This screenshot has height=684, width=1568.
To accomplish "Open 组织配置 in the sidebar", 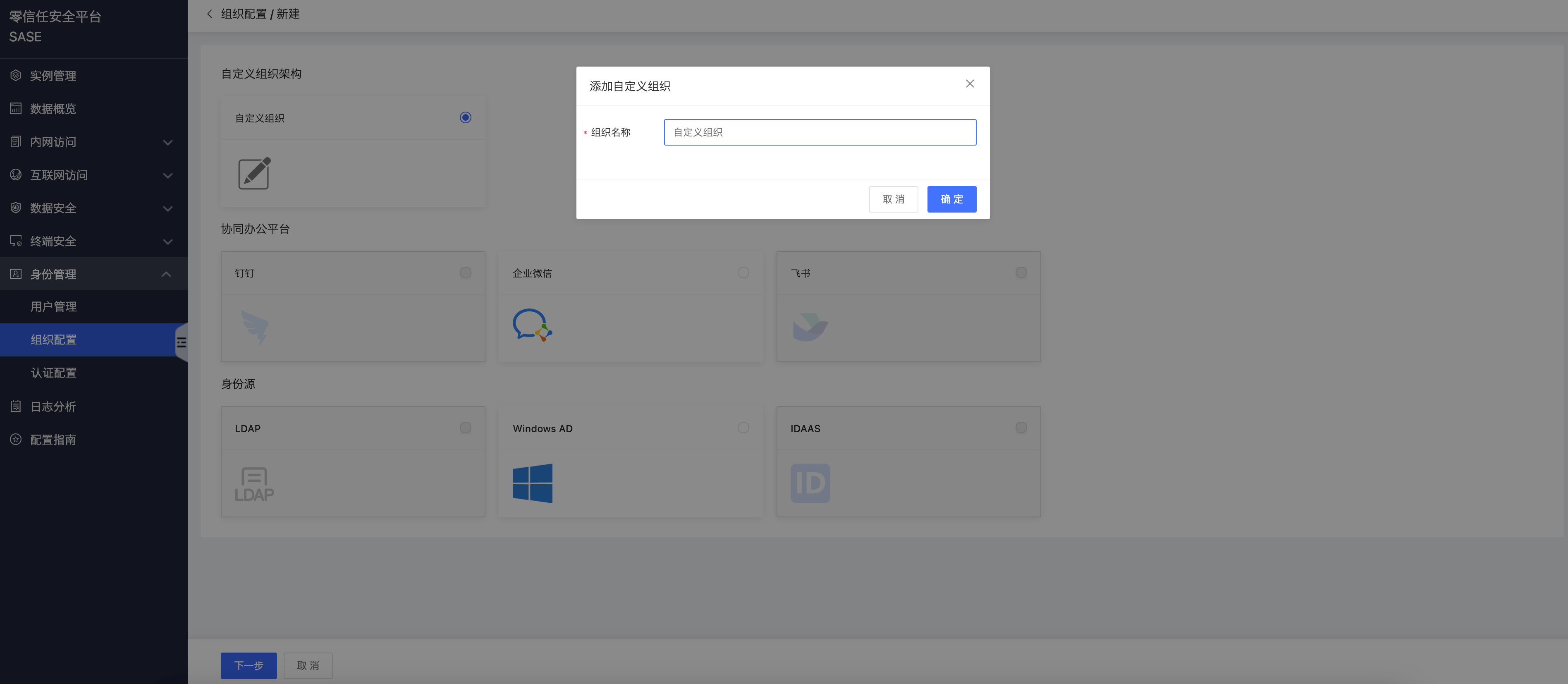I will [x=94, y=340].
